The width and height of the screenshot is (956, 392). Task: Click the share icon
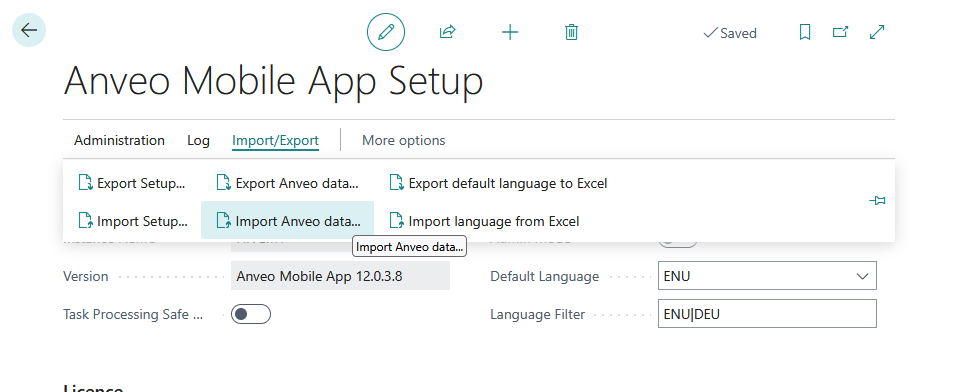448,32
